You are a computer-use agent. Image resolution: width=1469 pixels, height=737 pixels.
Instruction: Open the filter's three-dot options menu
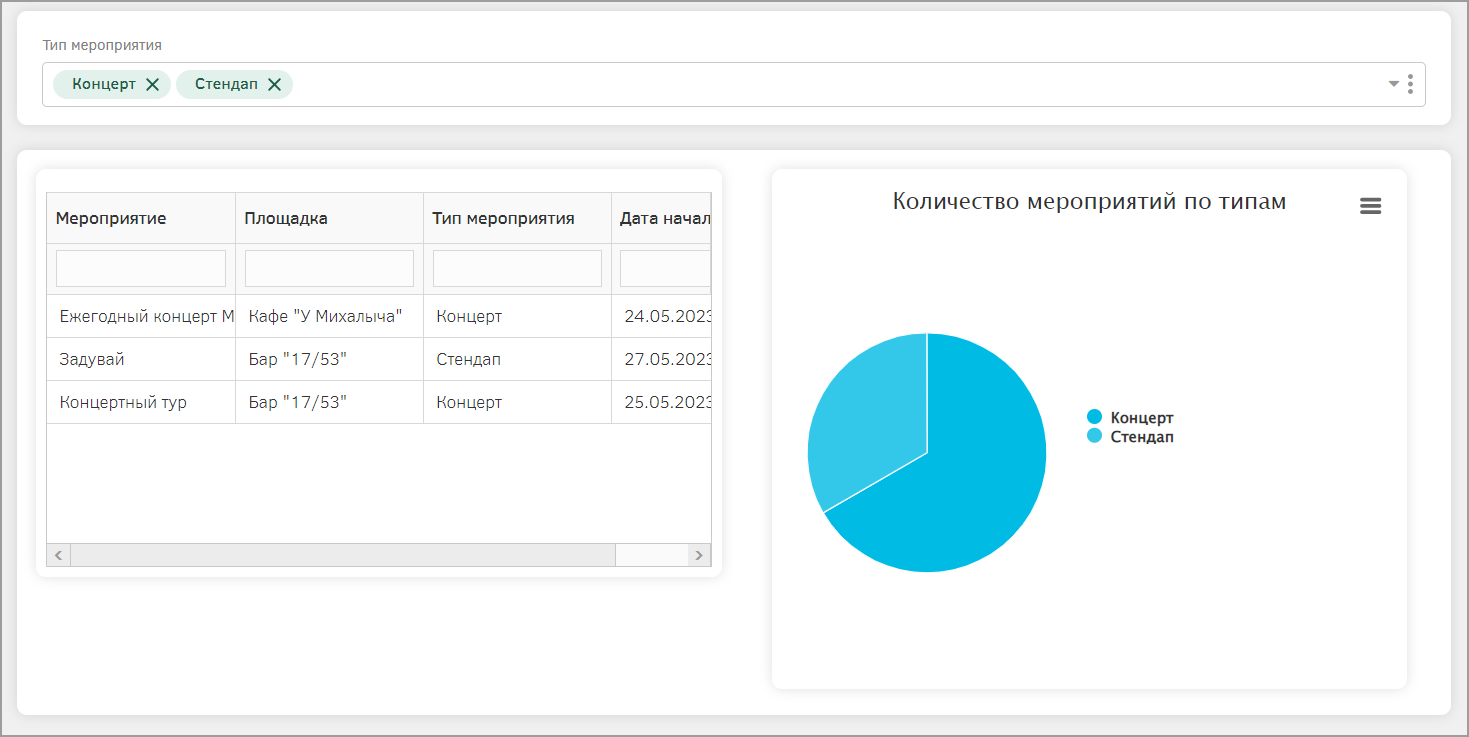1410,84
